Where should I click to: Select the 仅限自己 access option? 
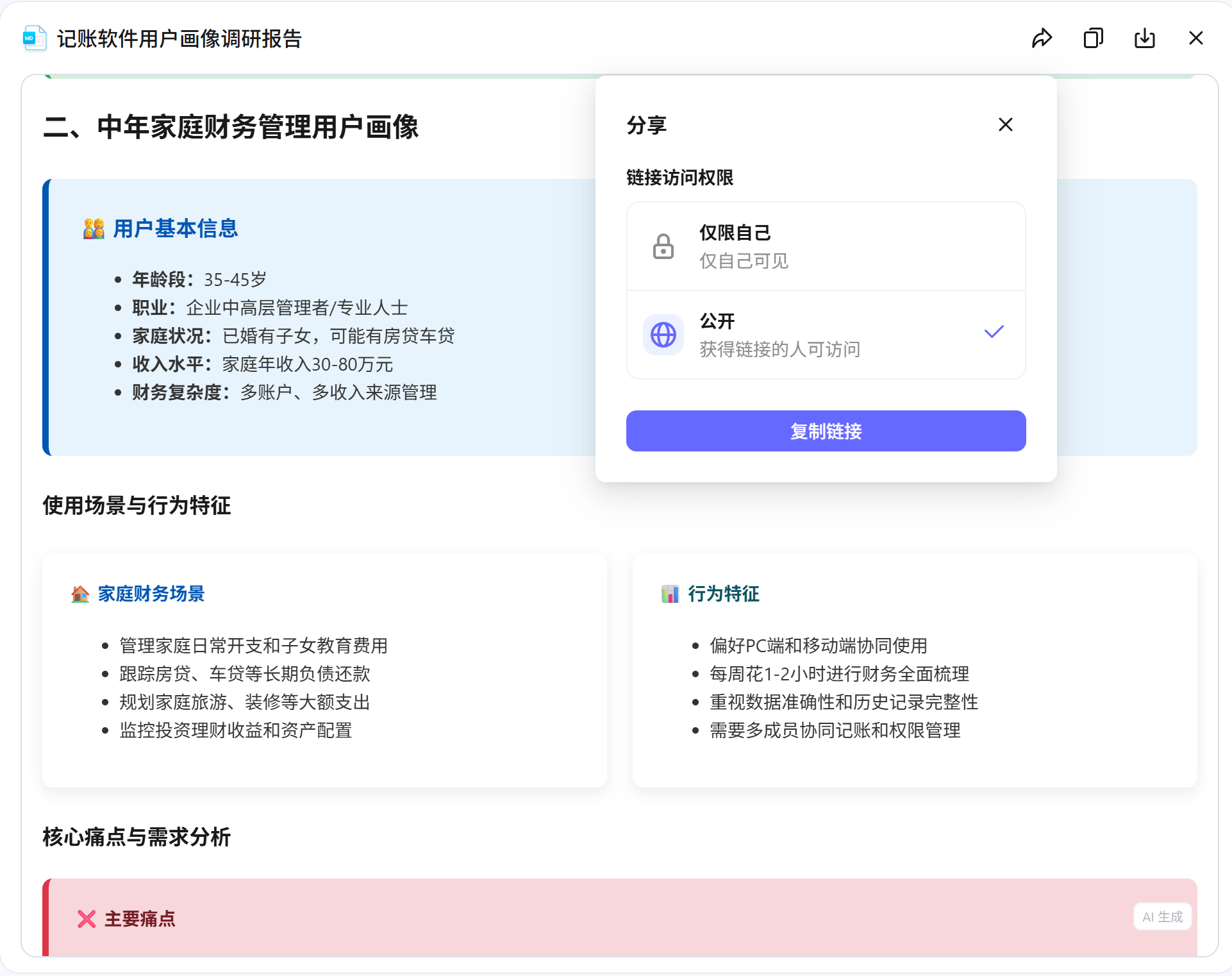[x=826, y=246]
